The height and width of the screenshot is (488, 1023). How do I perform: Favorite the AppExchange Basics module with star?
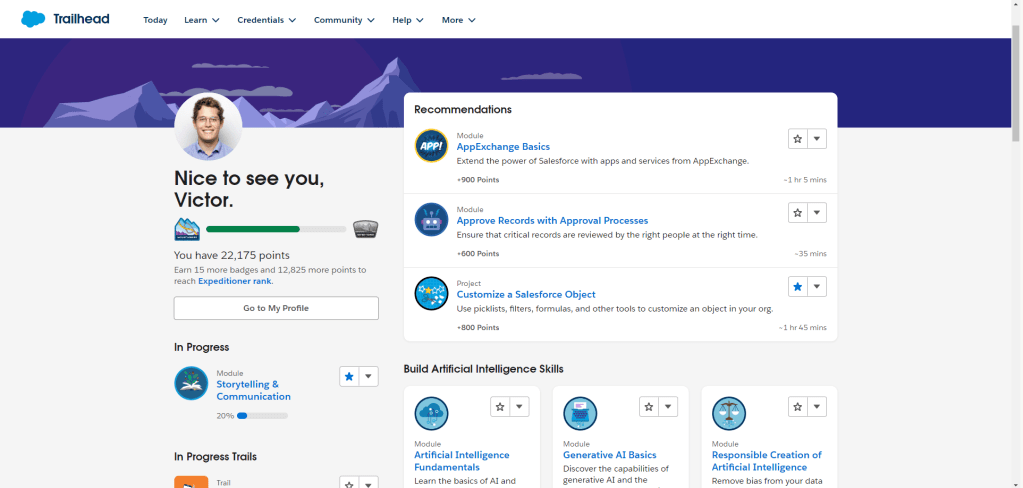click(x=798, y=139)
